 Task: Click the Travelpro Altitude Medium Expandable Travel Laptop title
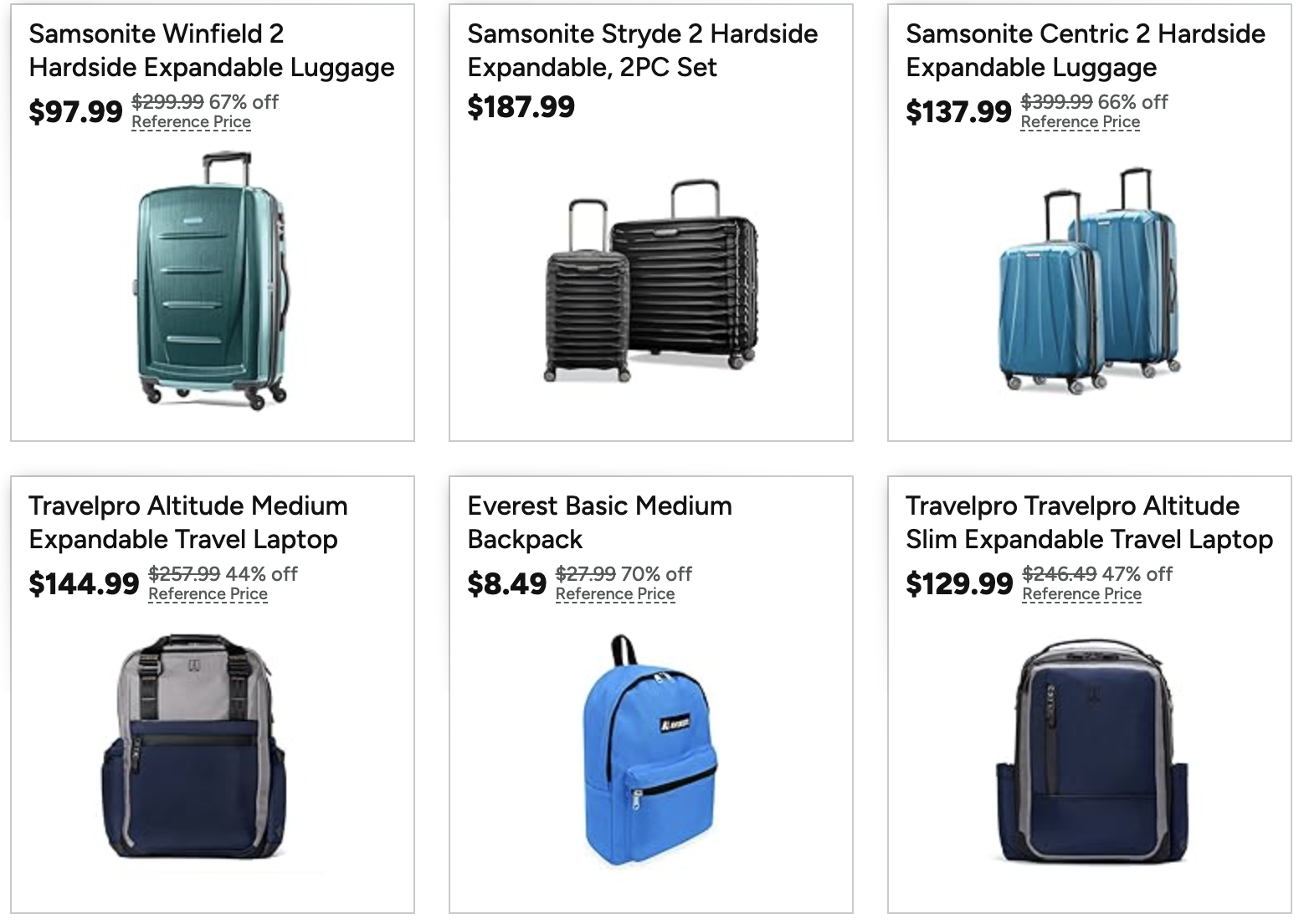click(187, 522)
